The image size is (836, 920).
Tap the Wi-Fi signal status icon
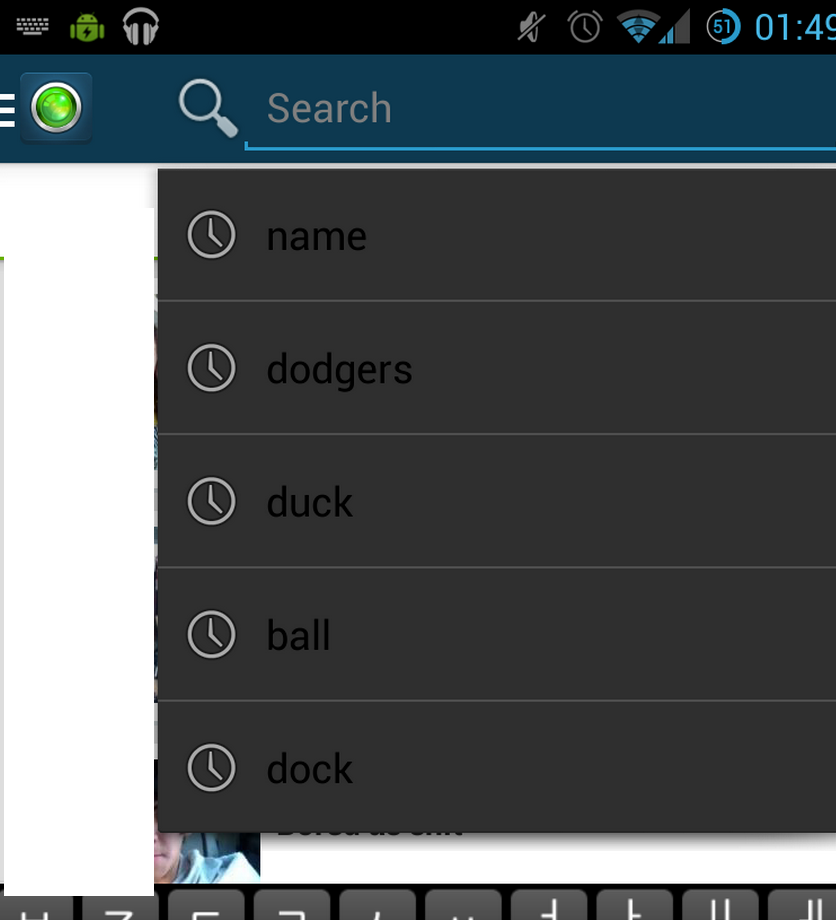[638, 27]
